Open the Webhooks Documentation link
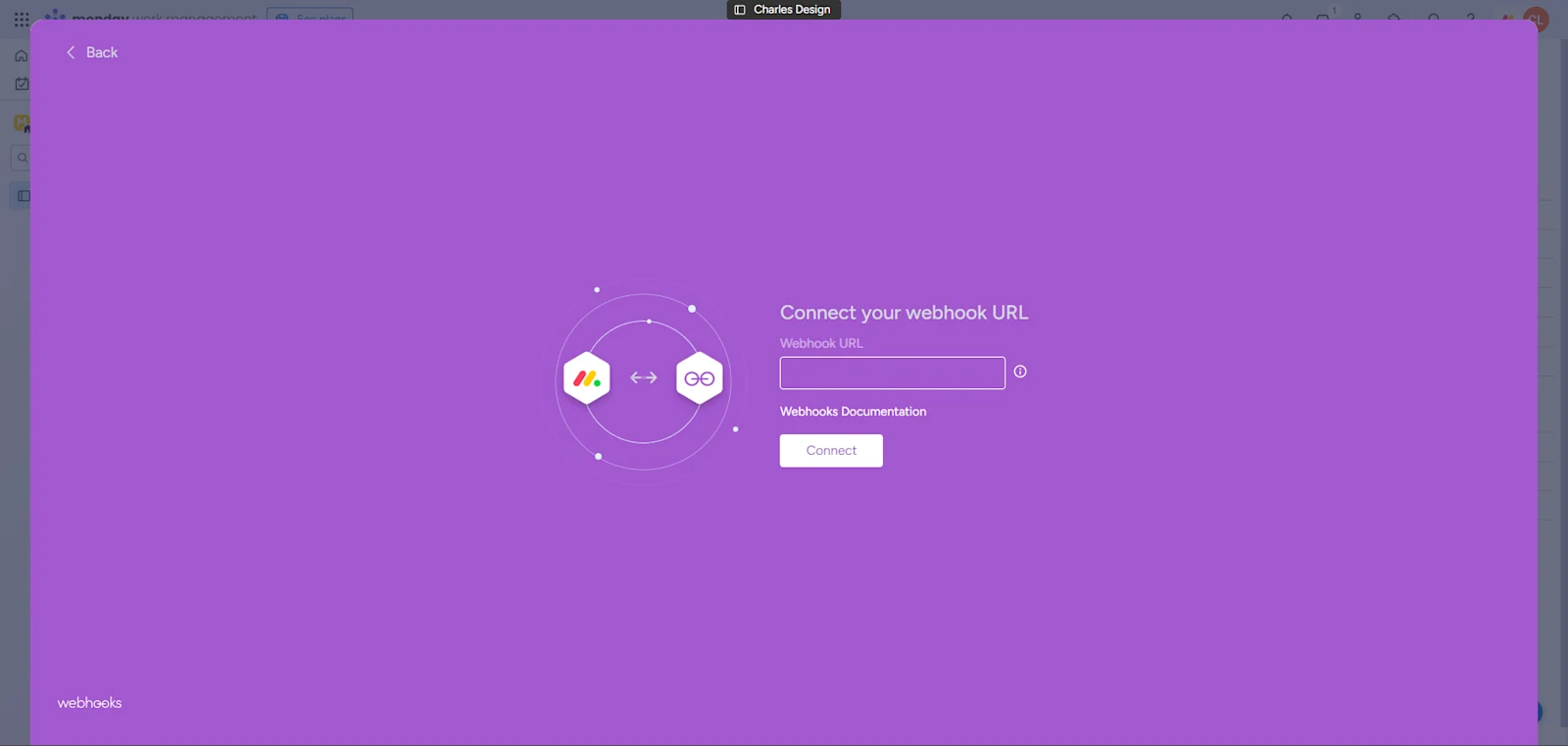Viewport: 1568px width, 746px height. coord(853,412)
